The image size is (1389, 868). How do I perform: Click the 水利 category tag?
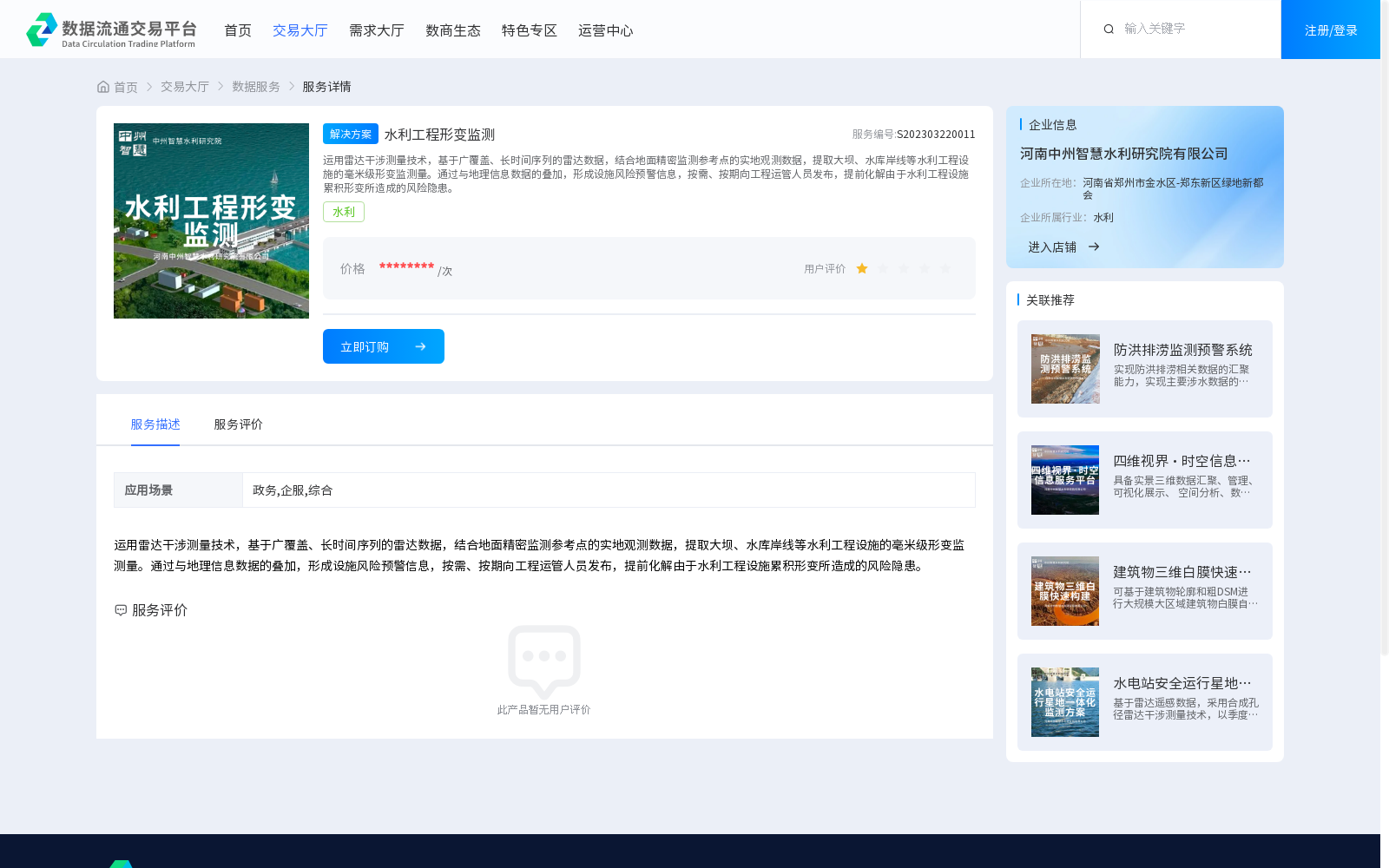point(344,212)
